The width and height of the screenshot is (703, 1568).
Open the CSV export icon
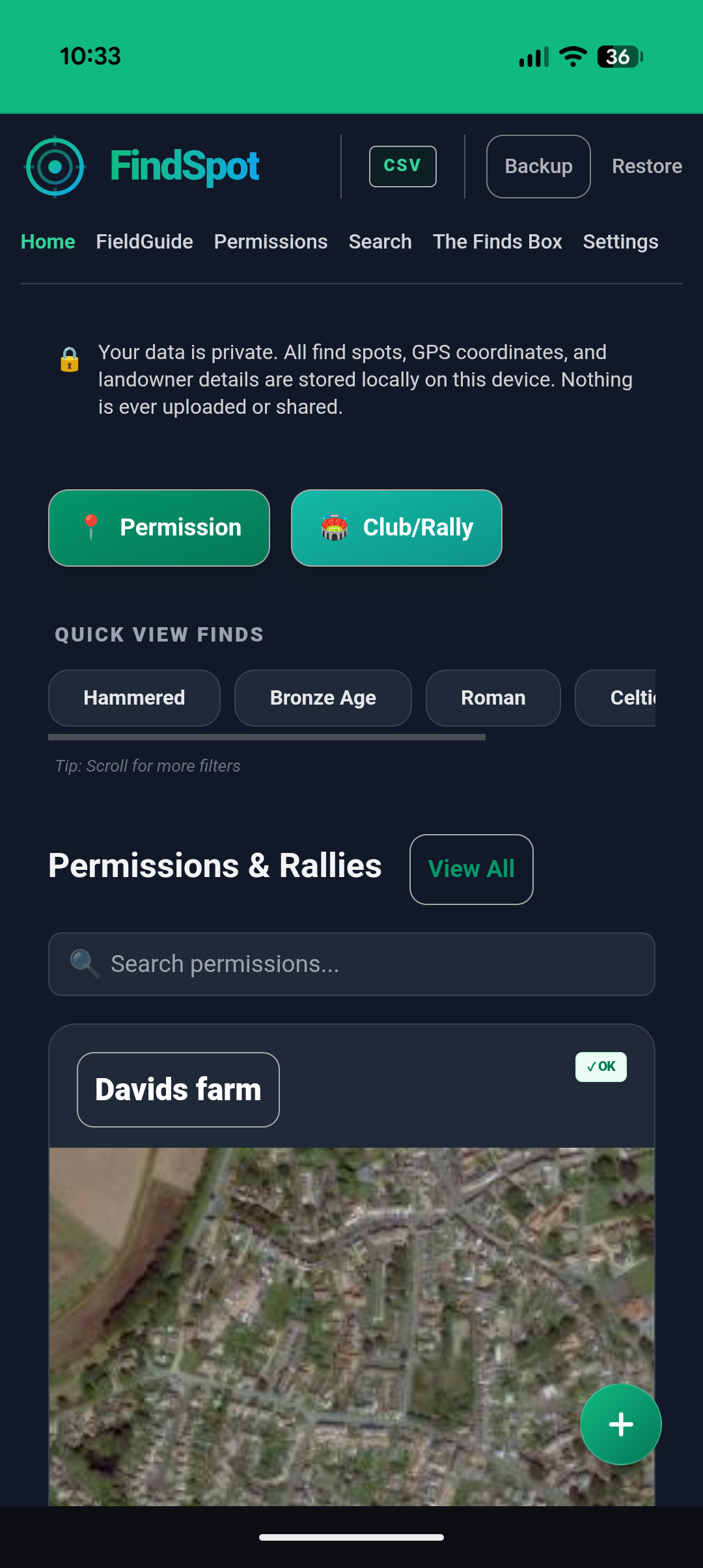[402, 166]
